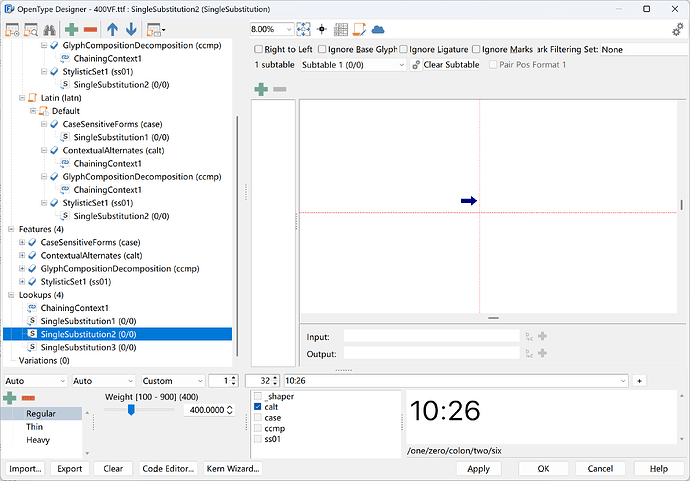Select the Variations (0) tree node
Image resolution: width=690 pixels, height=481 pixels.
[x=44, y=360]
